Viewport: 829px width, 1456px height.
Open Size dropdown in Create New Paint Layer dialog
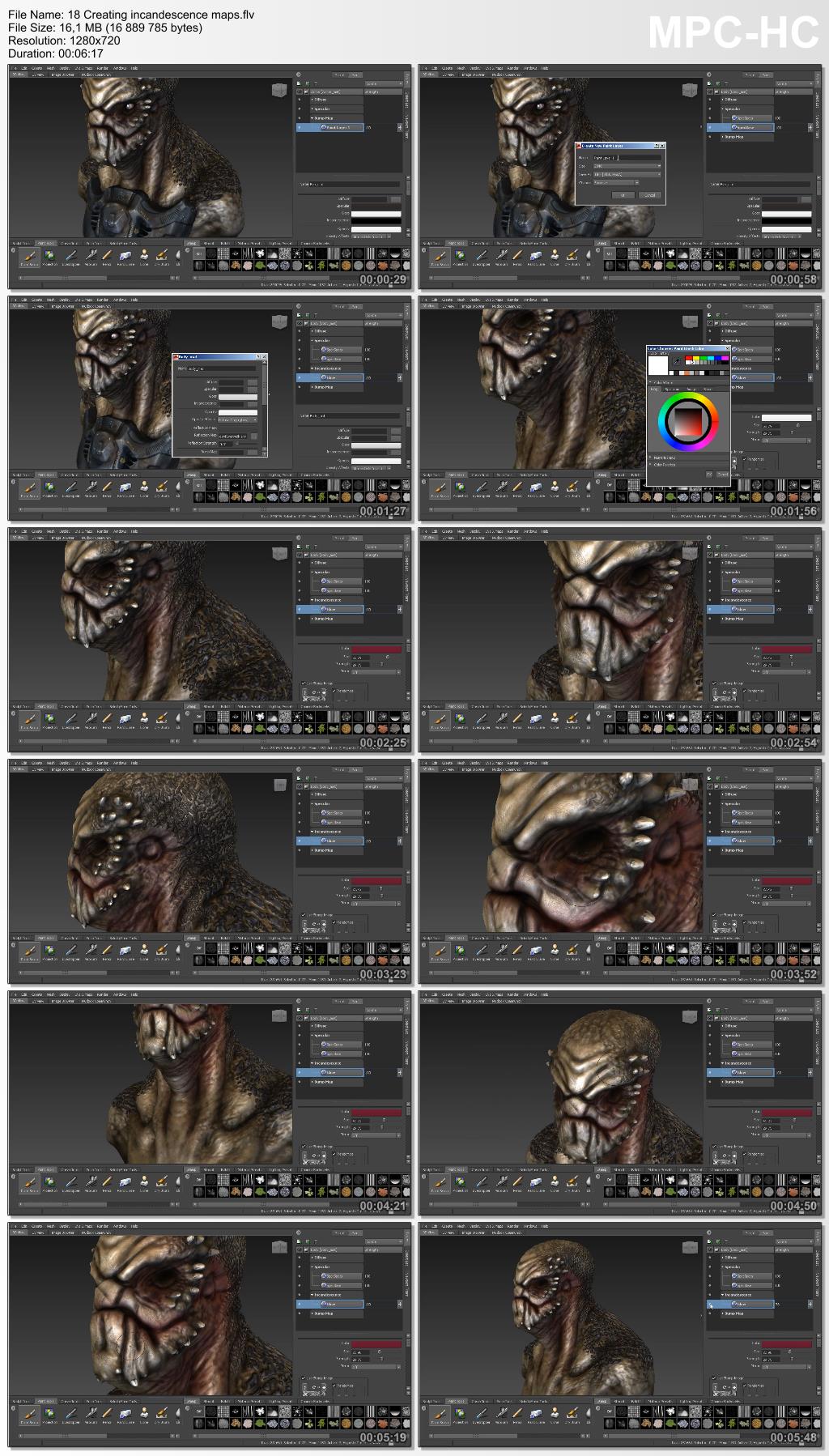[627, 166]
